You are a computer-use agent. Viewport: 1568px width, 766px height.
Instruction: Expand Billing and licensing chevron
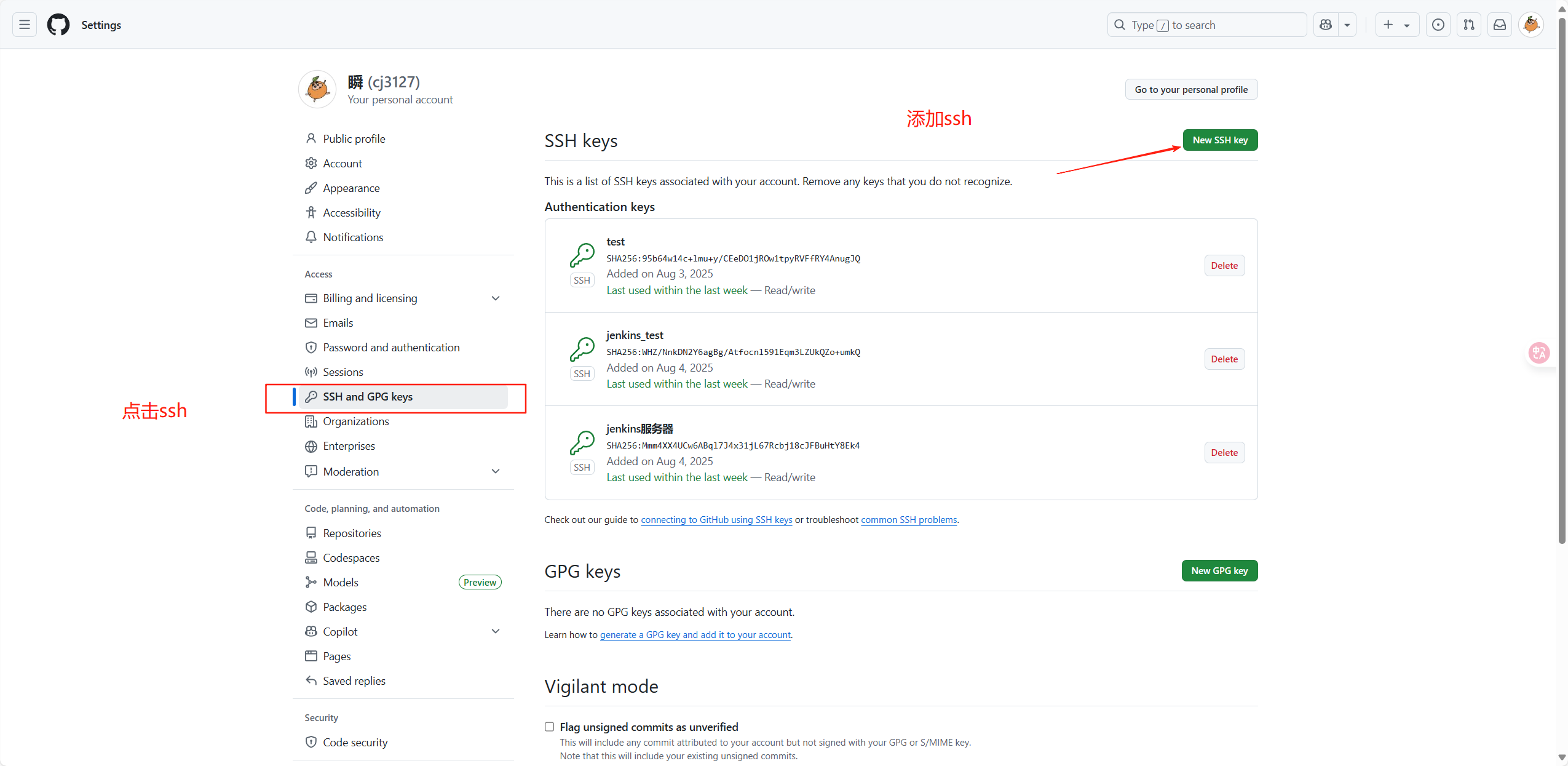496,298
